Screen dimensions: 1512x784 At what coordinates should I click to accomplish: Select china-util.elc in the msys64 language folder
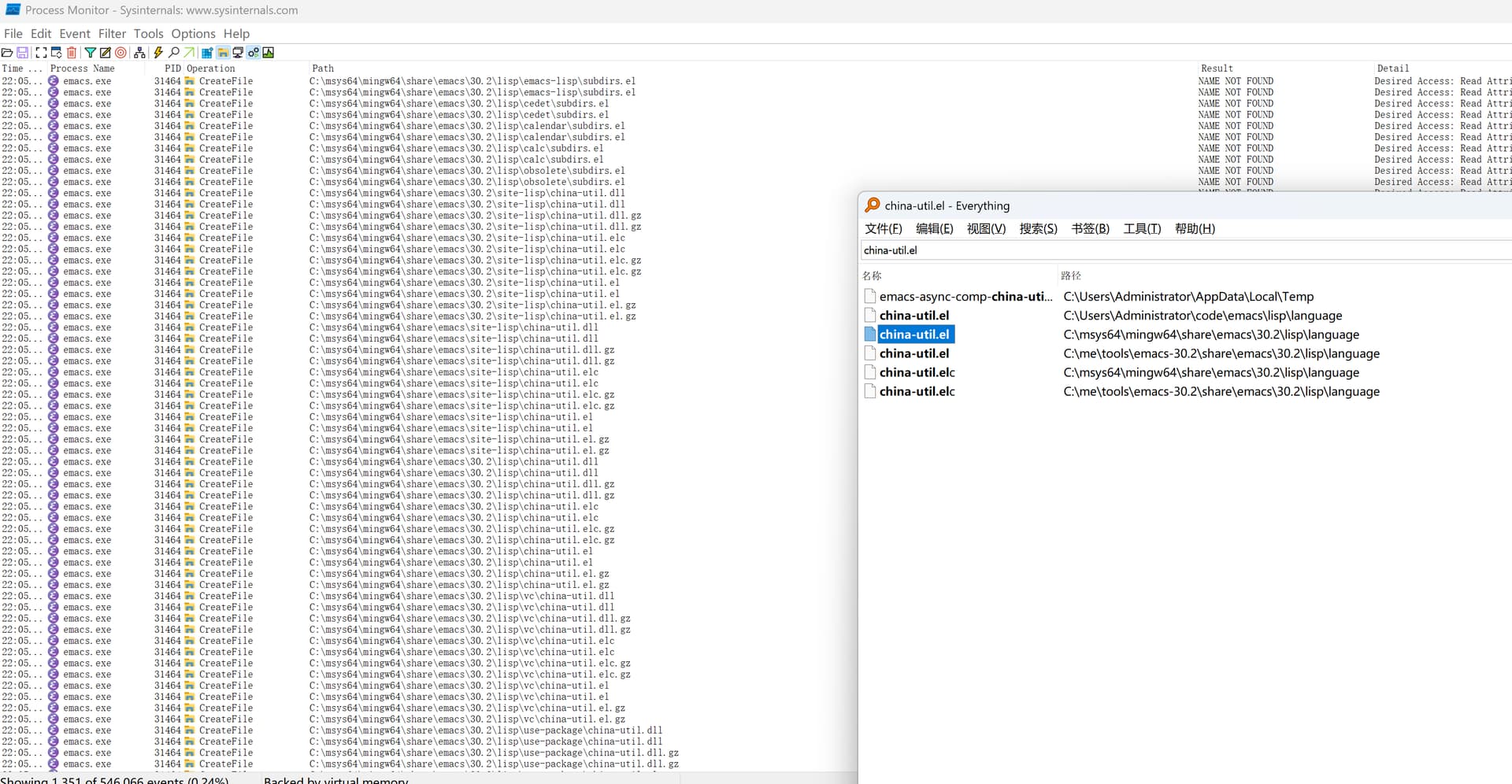[x=917, y=372]
